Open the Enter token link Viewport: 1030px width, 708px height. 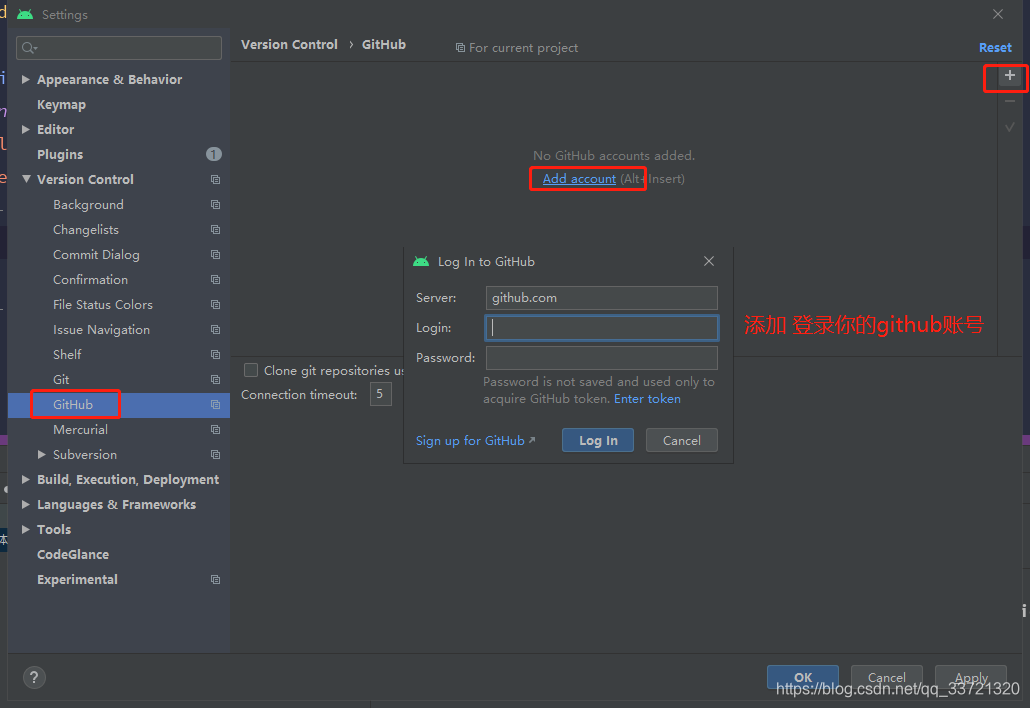(647, 398)
